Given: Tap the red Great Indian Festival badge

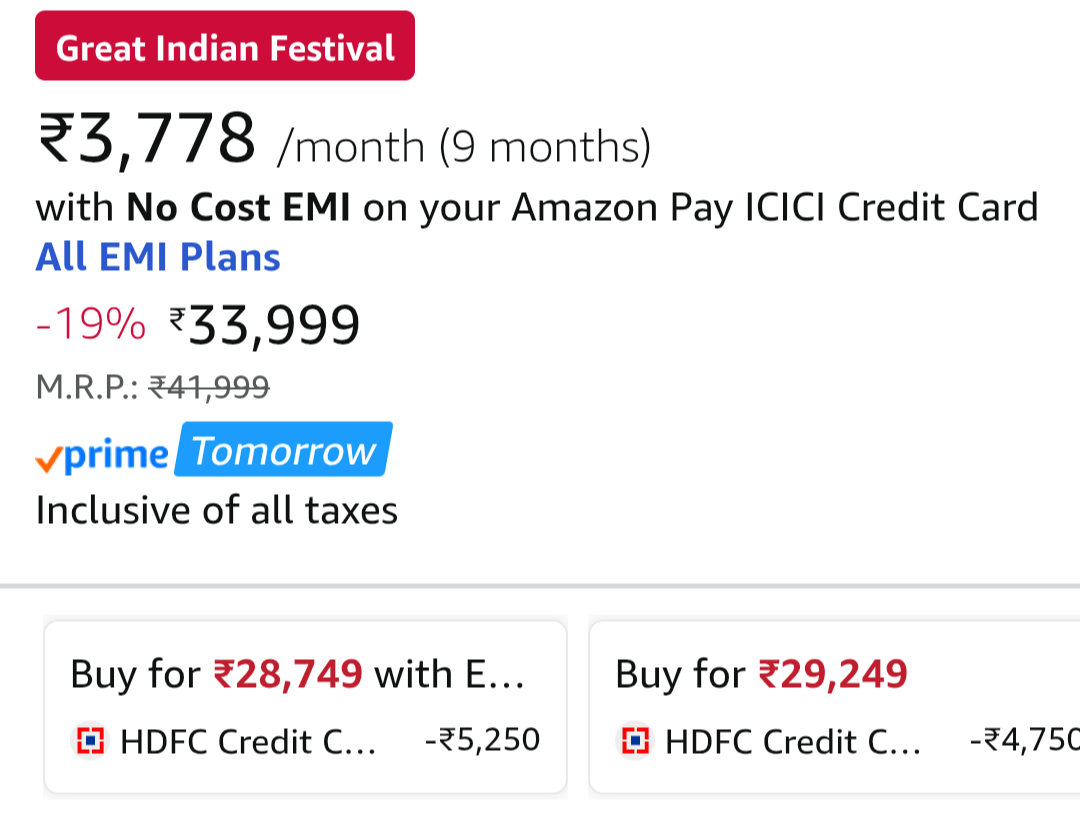Looking at the screenshot, I should (x=225, y=47).
